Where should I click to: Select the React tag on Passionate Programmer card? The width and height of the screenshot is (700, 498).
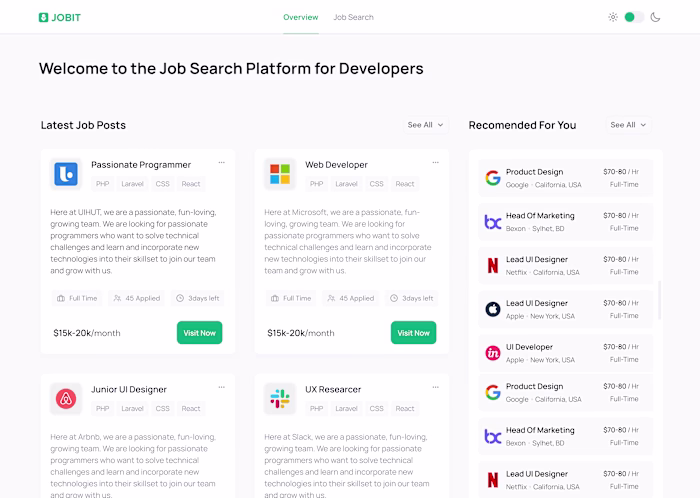point(191,184)
